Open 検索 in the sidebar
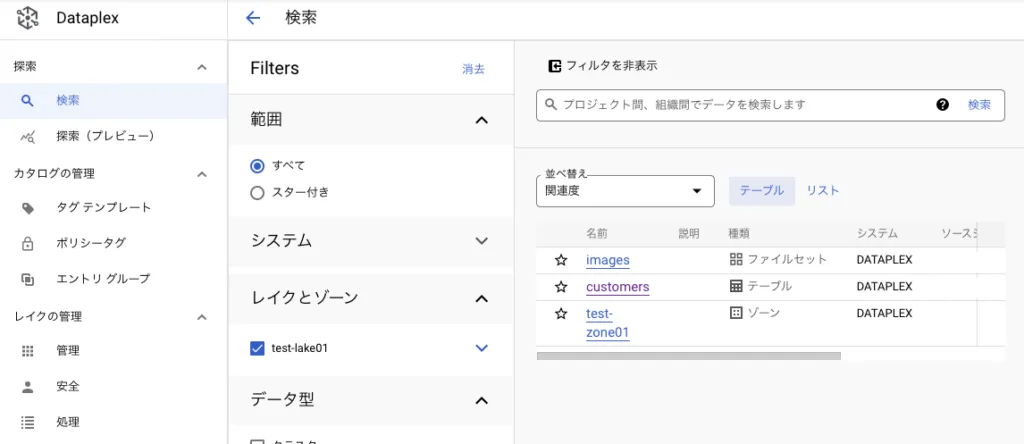Screen dimensions: 1024x444 pyautogui.click(x=114, y=101)
